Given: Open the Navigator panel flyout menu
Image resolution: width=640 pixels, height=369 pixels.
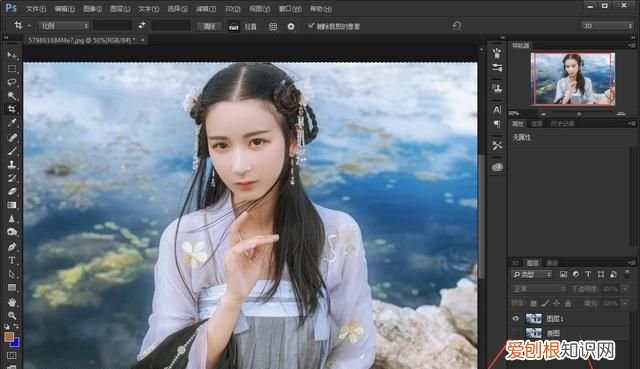Looking at the screenshot, I should click(x=632, y=46).
